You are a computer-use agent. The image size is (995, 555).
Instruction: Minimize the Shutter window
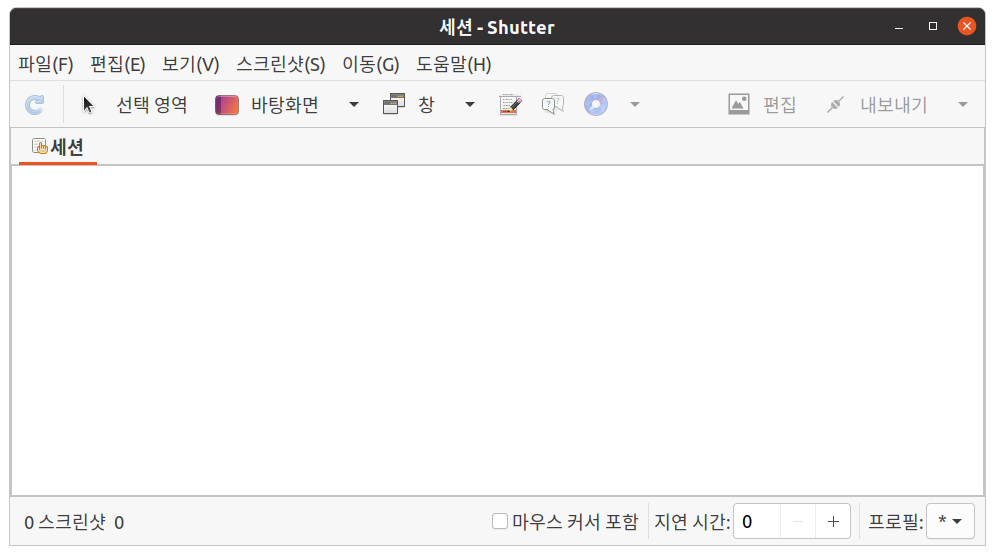pyautogui.click(x=899, y=27)
